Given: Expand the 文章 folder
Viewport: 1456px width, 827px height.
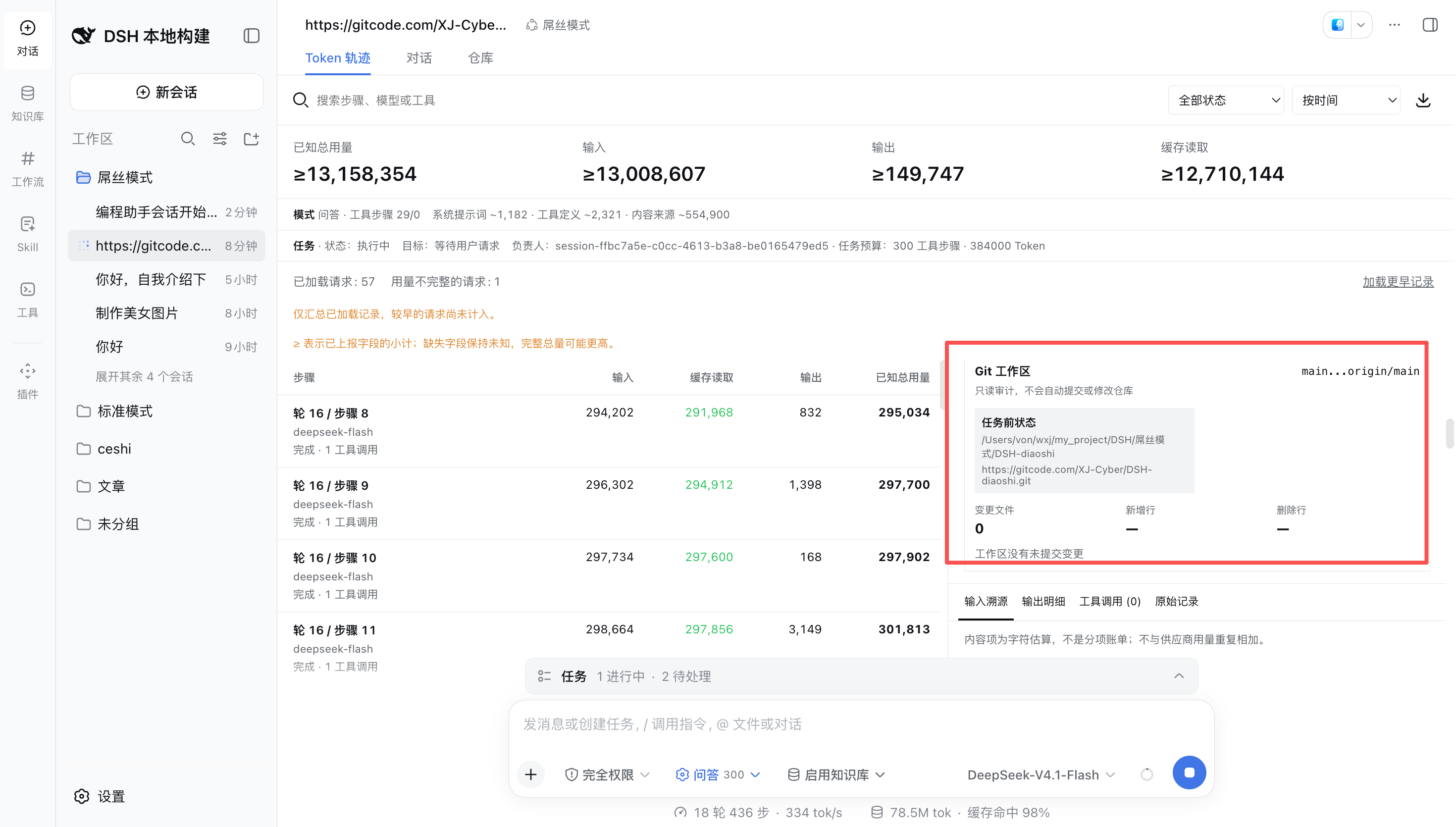Looking at the screenshot, I should tap(166, 486).
